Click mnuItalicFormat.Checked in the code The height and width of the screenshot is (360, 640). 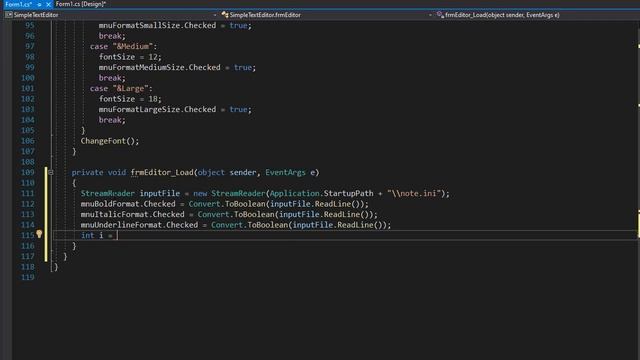pyautogui.click(x=132, y=214)
